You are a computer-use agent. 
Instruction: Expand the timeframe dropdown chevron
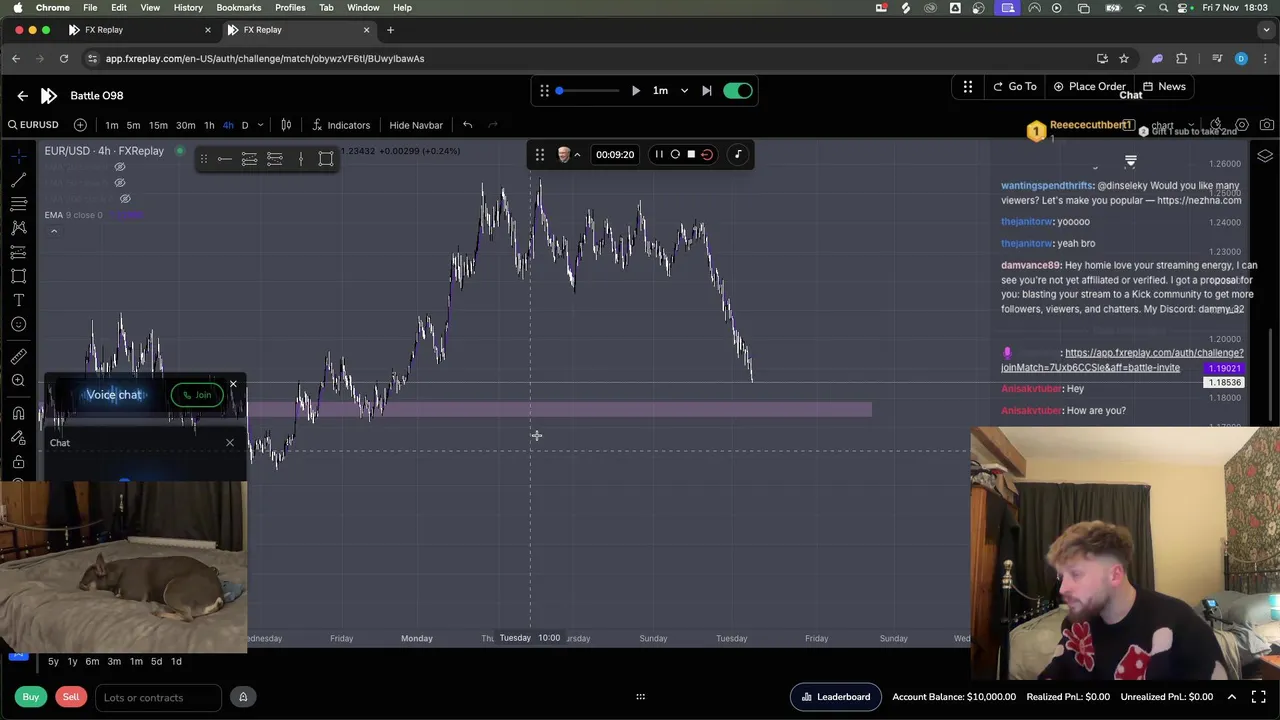[x=261, y=125]
